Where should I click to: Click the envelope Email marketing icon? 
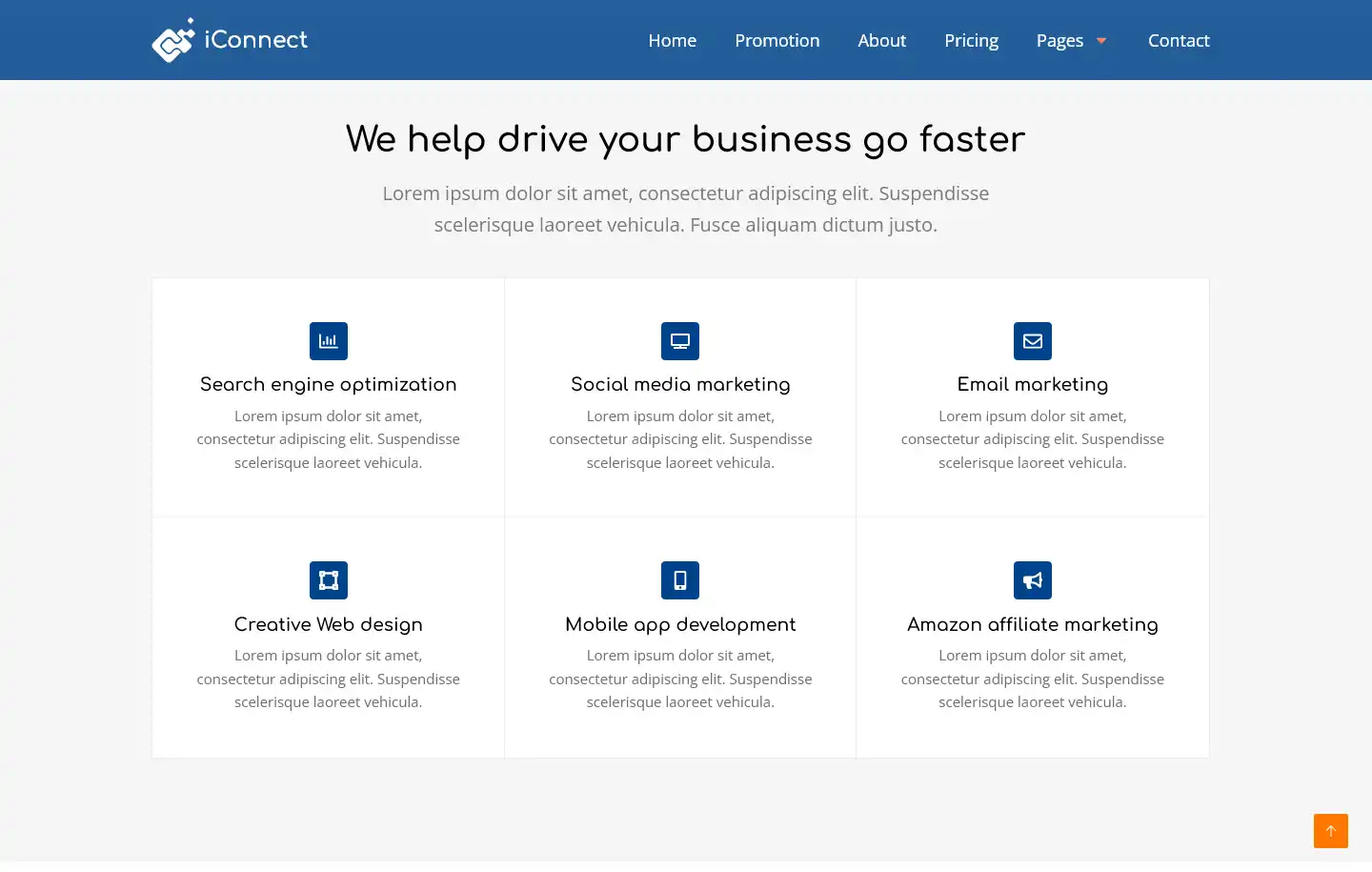click(1032, 341)
